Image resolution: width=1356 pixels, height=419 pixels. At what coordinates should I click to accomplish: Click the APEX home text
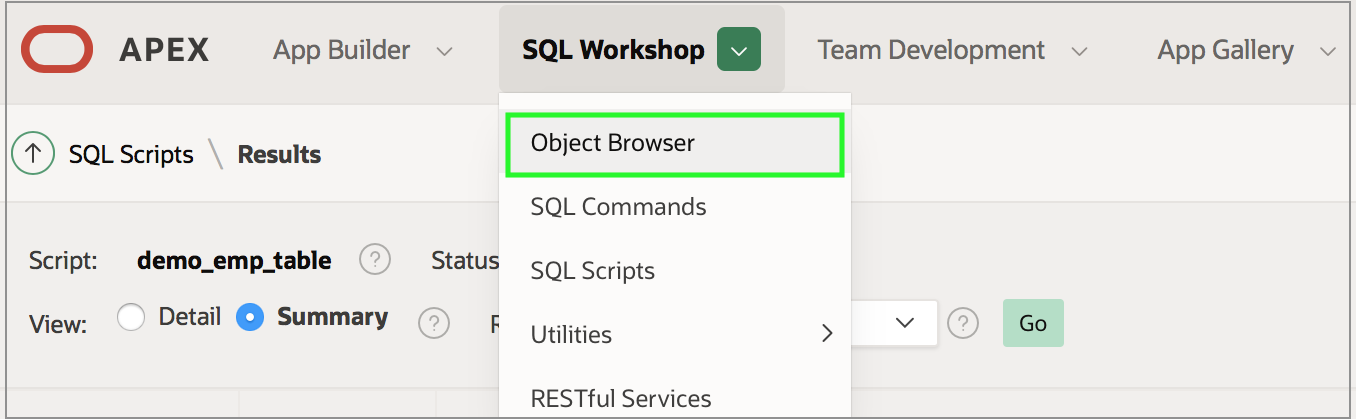point(164,50)
